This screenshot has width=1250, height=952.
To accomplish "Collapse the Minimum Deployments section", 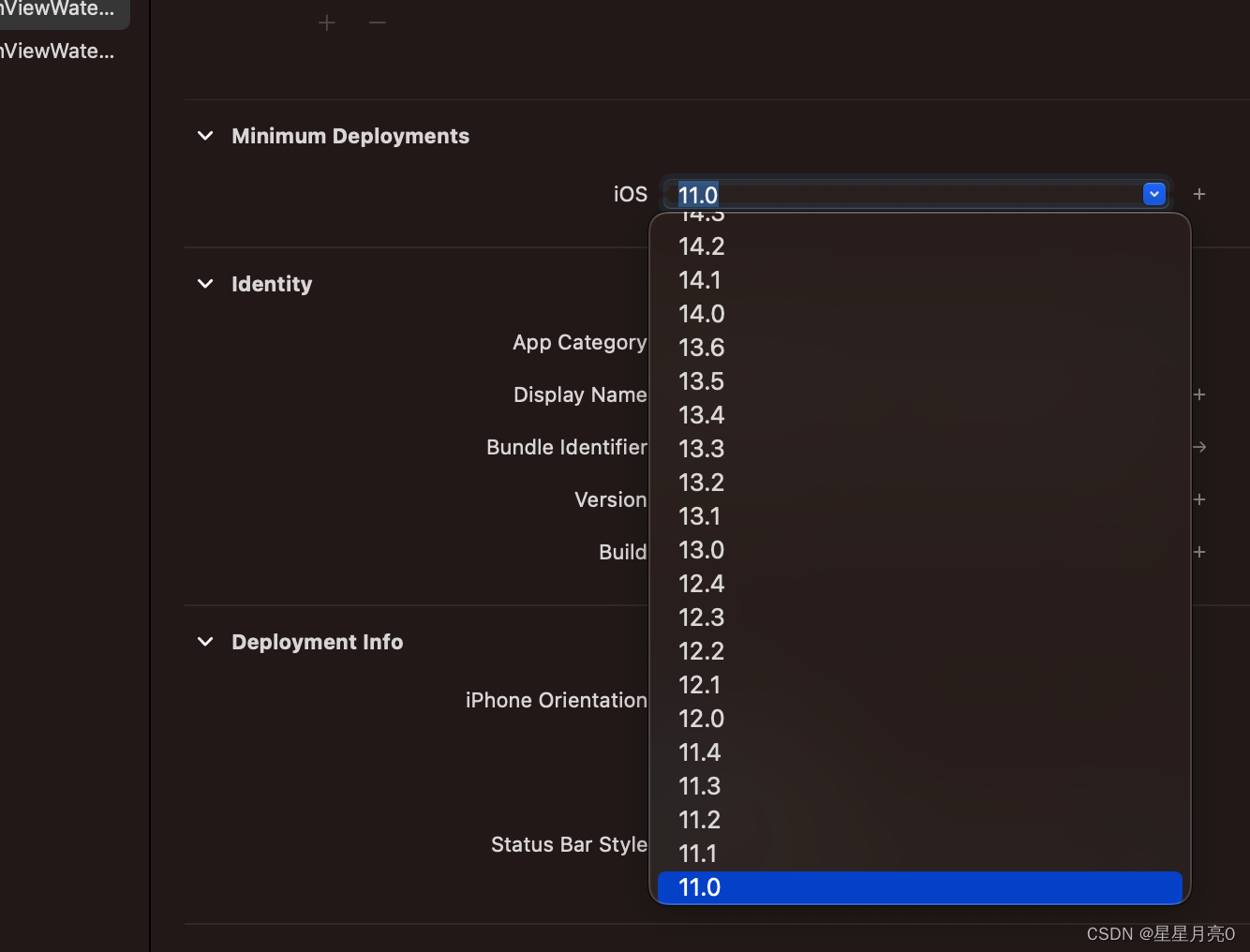I will tap(205, 136).
